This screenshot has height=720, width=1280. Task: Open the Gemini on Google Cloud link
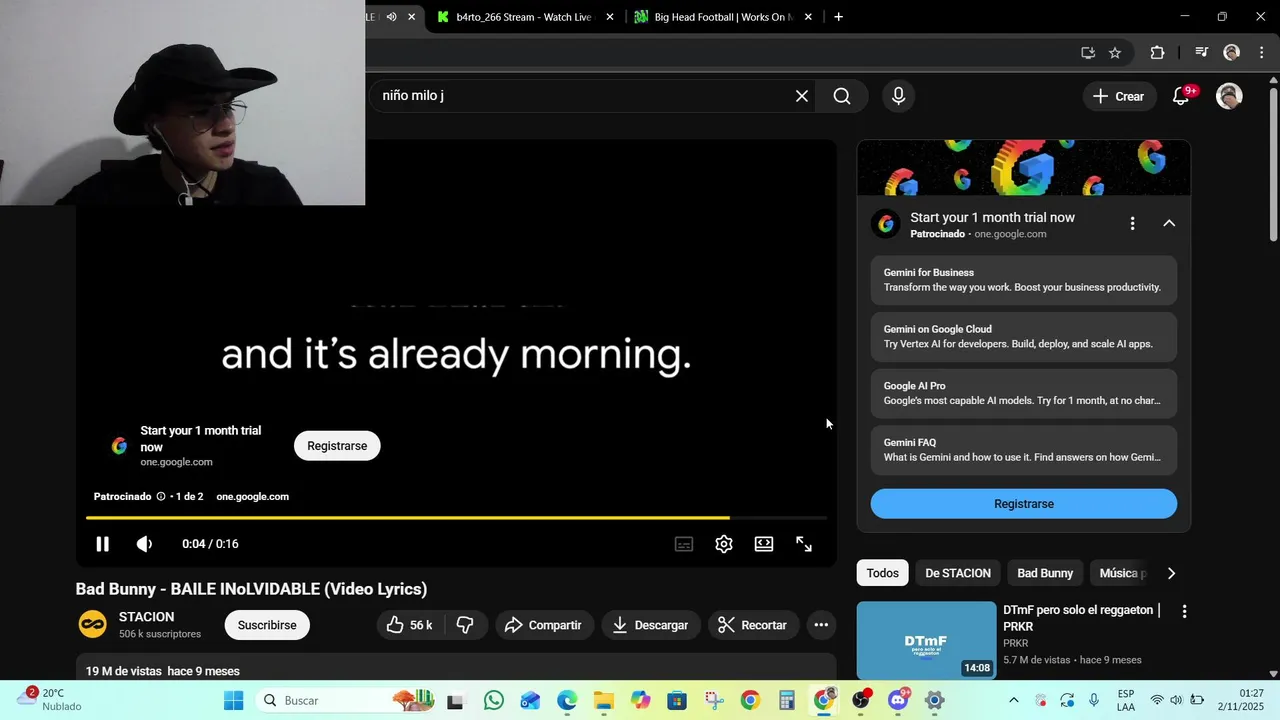pos(1023,336)
